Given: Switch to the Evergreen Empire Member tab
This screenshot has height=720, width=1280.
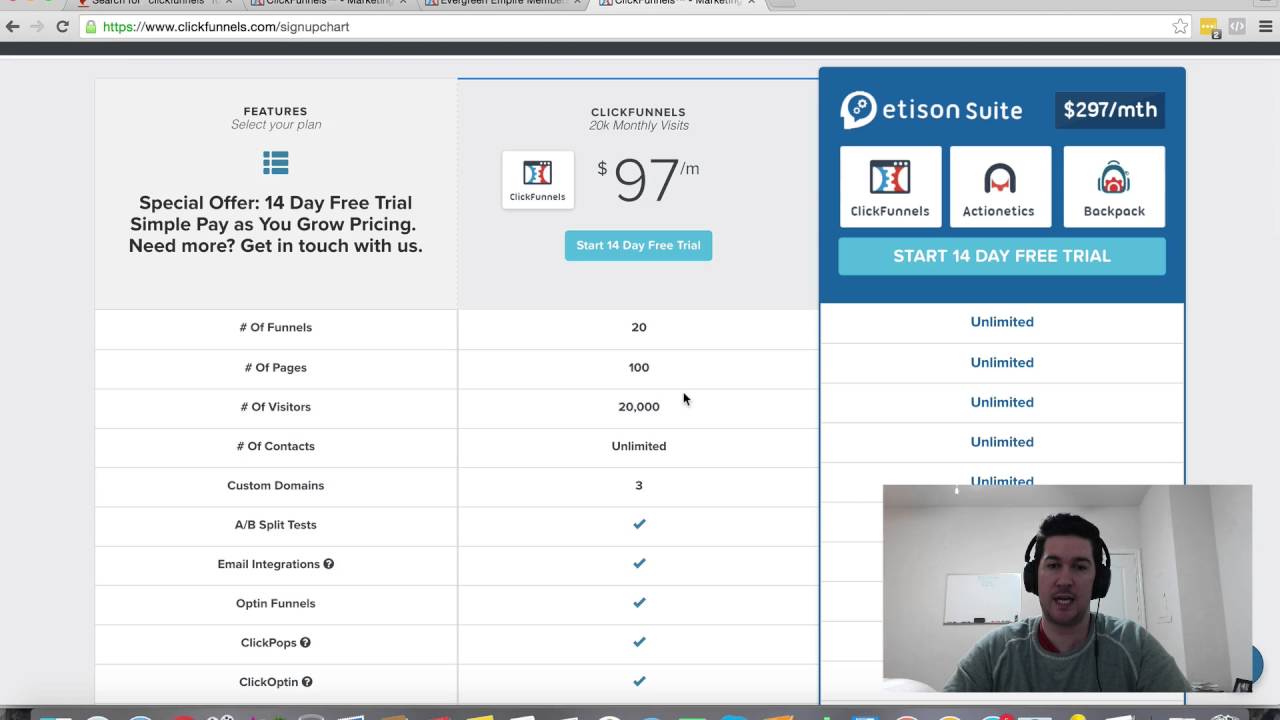Looking at the screenshot, I should [x=504, y=4].
